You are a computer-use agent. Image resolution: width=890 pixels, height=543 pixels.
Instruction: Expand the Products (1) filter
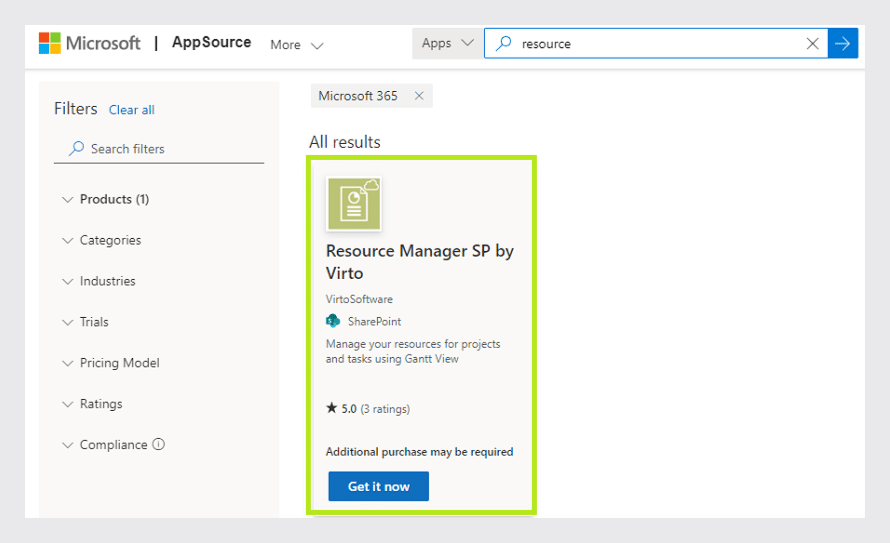pos(105,199)
